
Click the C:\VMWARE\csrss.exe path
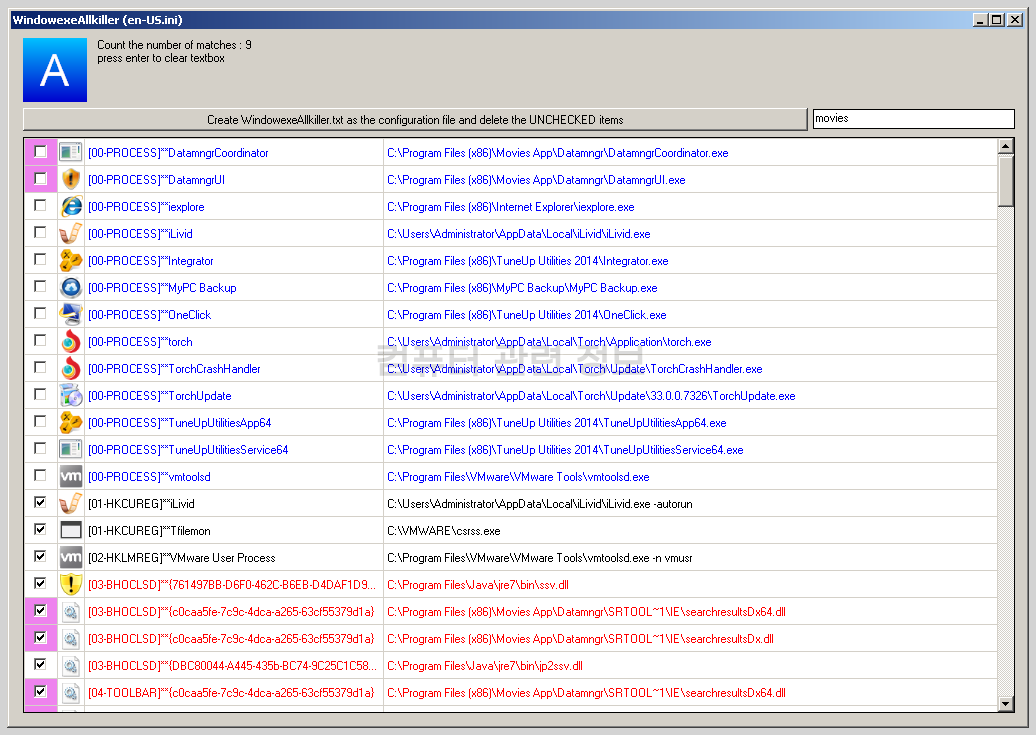444,531
